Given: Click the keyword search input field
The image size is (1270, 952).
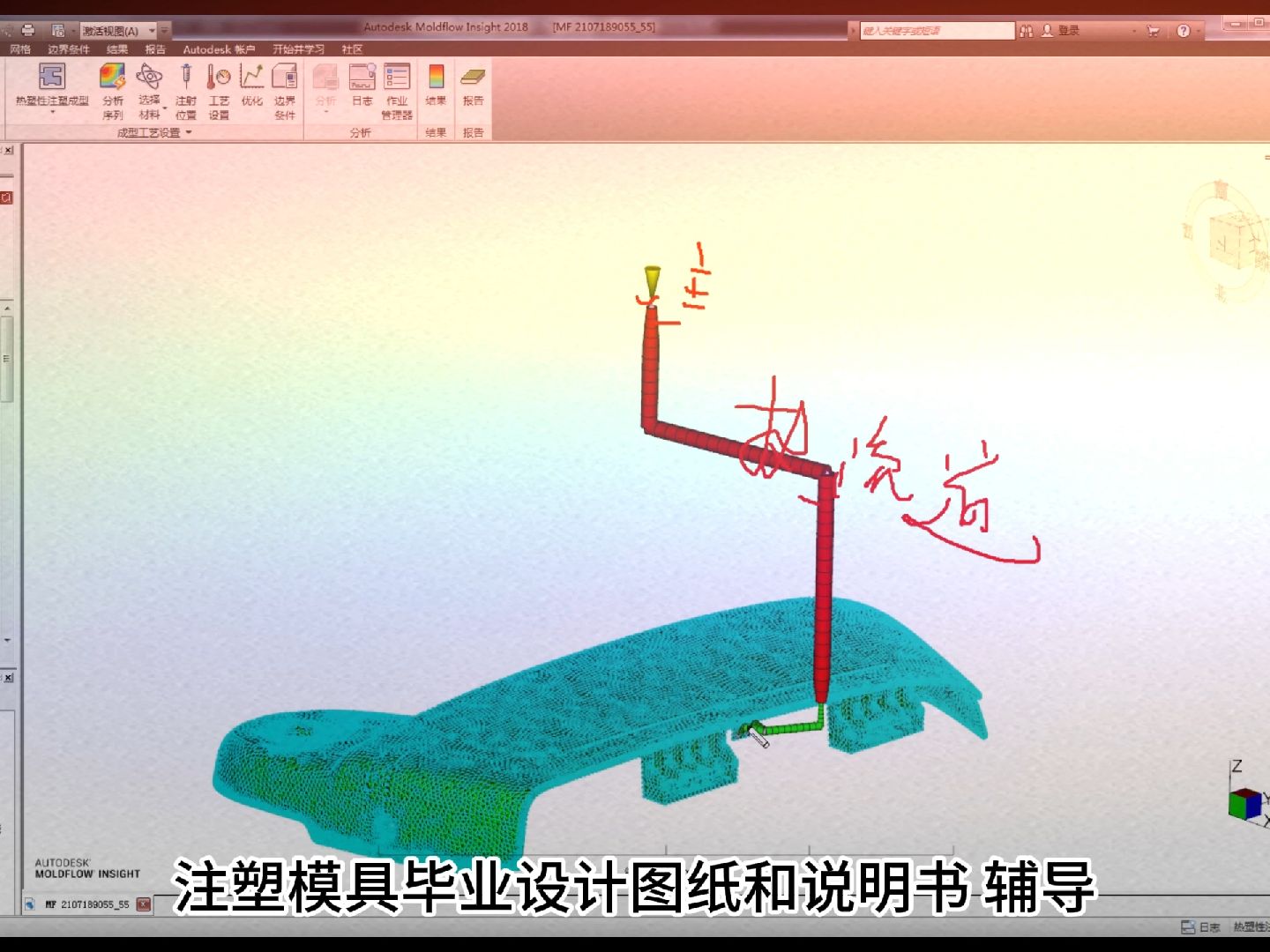Looking at the screenshot, I should [938, 31].
